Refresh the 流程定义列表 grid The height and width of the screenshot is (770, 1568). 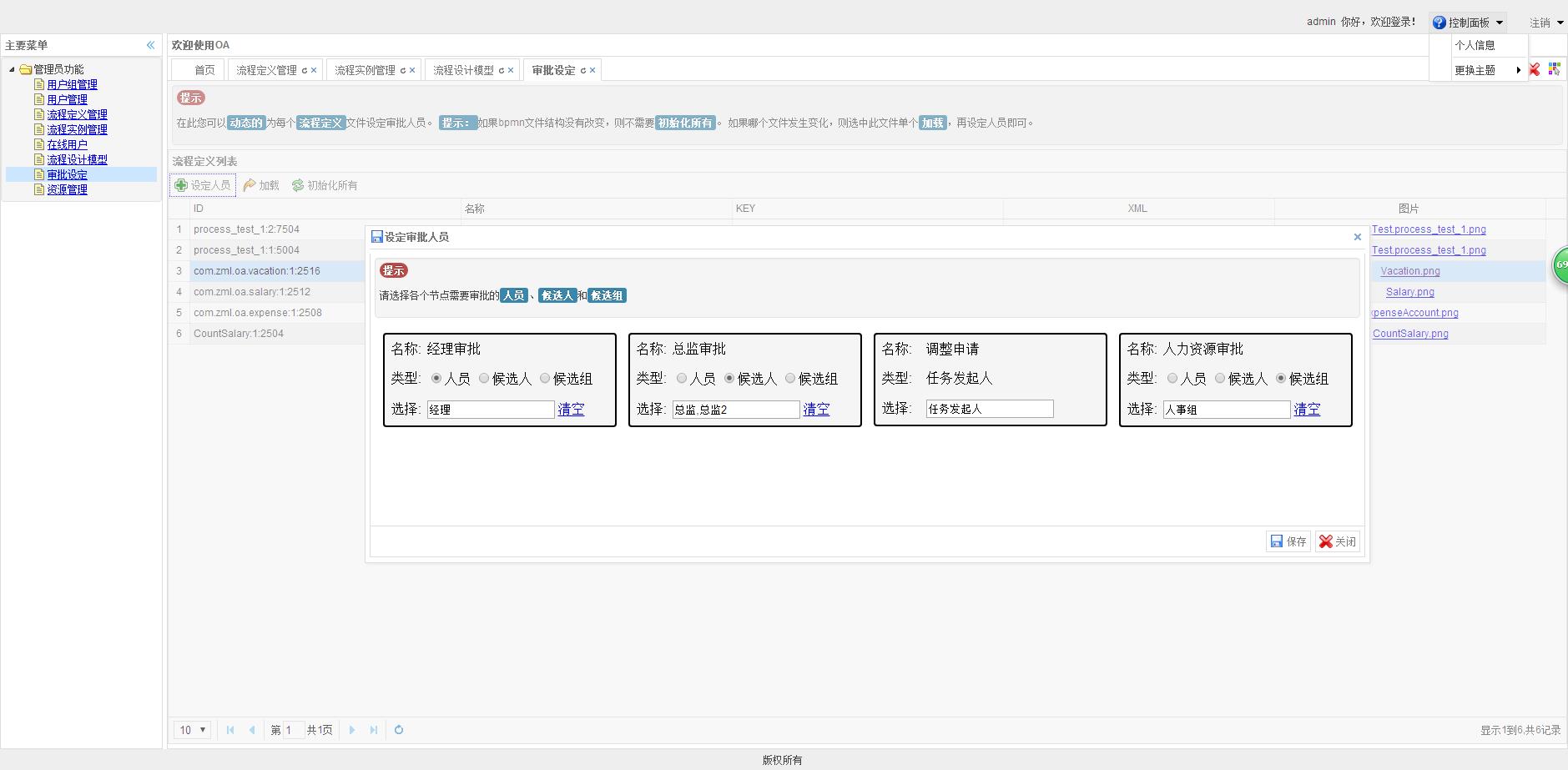point(399,730)
